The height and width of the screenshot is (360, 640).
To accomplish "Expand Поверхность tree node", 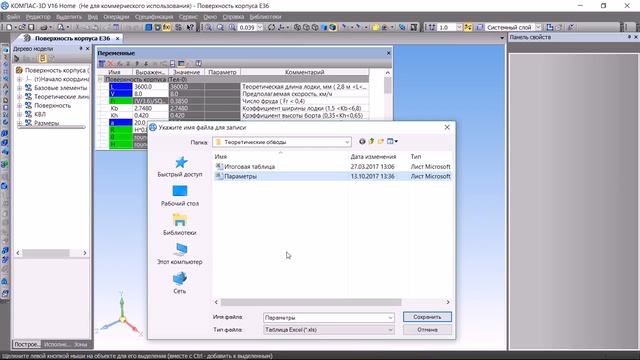I will pyautogui.click(x=19, y=106).
